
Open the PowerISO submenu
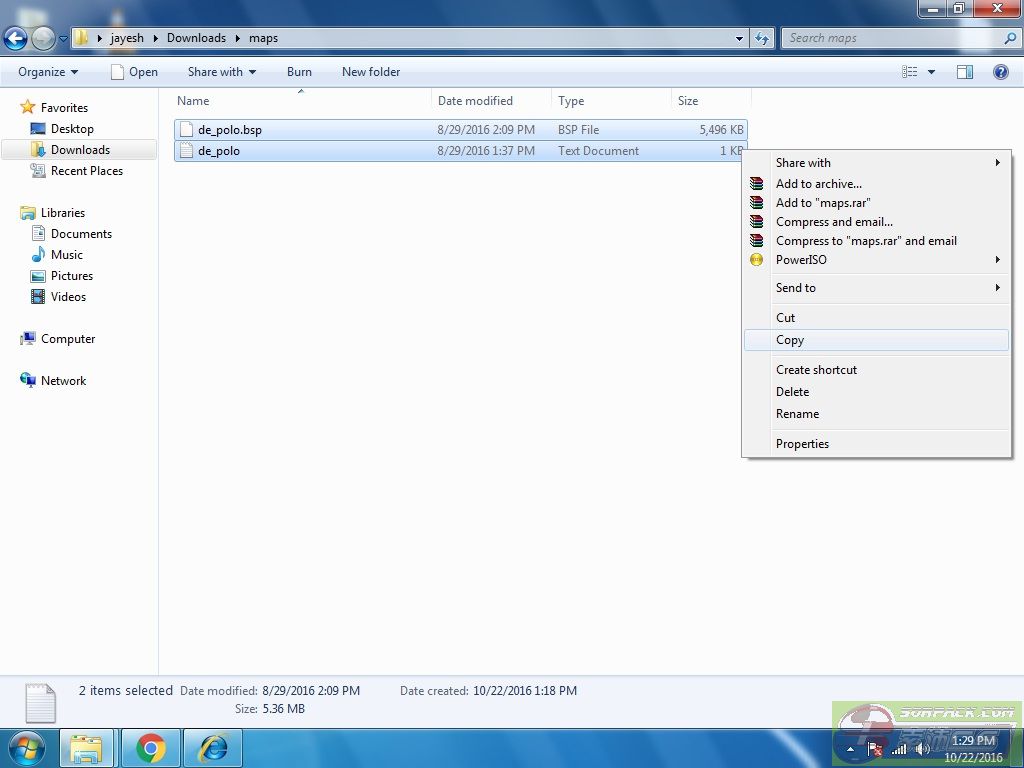pyautogui.click(x=801, y=260)
